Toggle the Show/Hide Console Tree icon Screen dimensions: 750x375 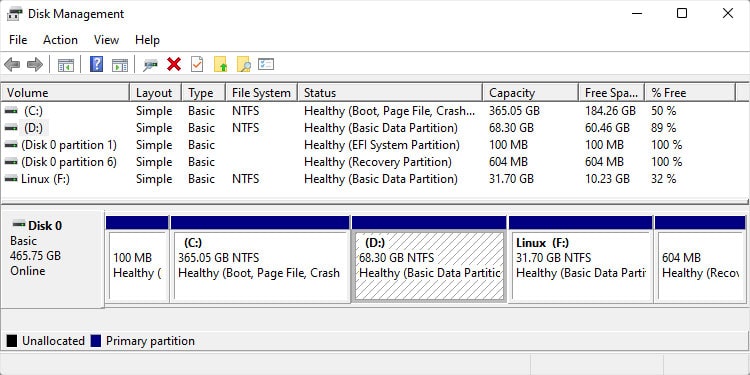(66, 65)
